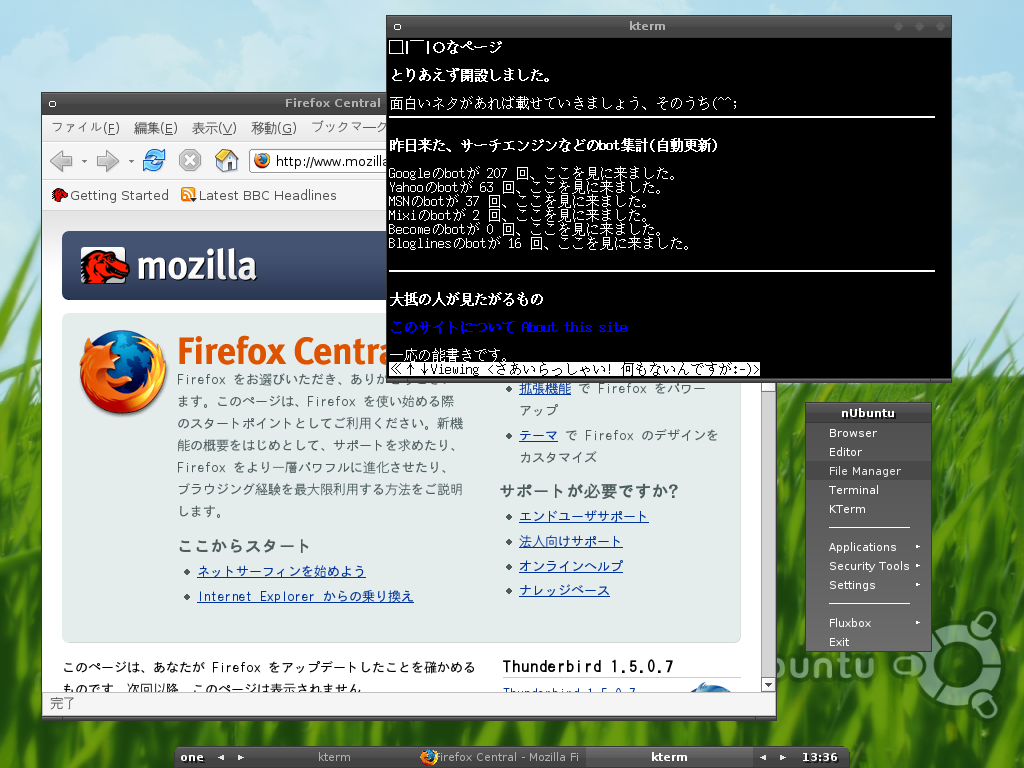
Task: Reload the page in Firefox
Action: coord(154,160)
